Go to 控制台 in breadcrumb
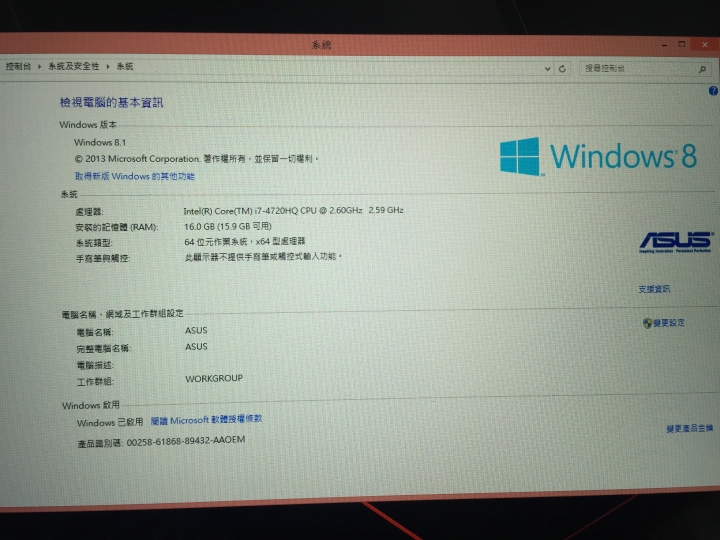The image size is (720, 540). [18, 66]
